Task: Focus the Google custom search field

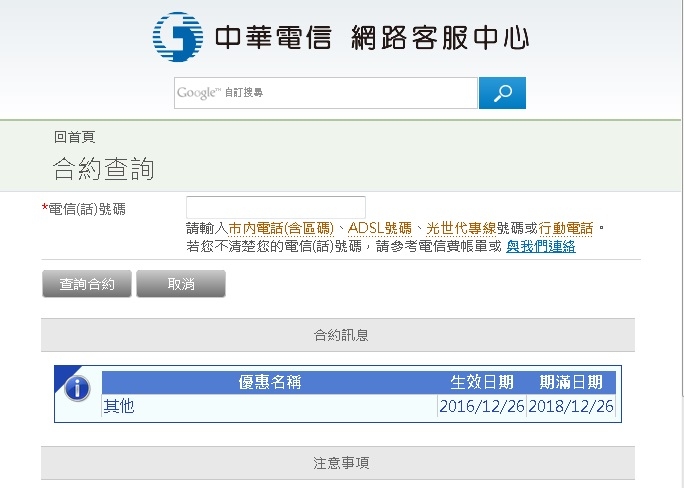Action: (x=325, y=93)
